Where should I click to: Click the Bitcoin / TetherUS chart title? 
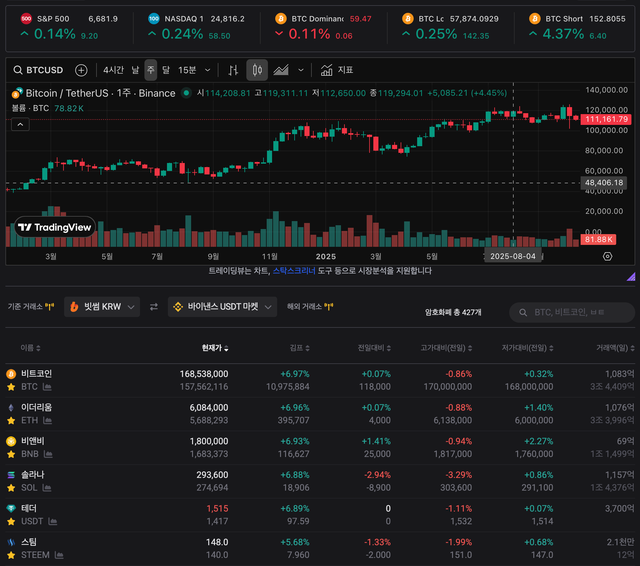100,93
